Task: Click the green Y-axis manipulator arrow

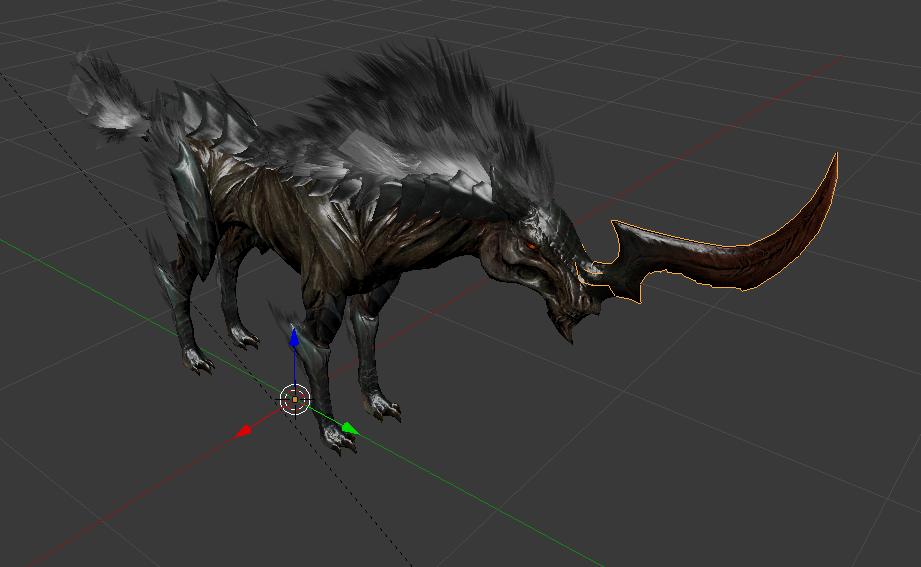Action: click(x=349, y=428)
